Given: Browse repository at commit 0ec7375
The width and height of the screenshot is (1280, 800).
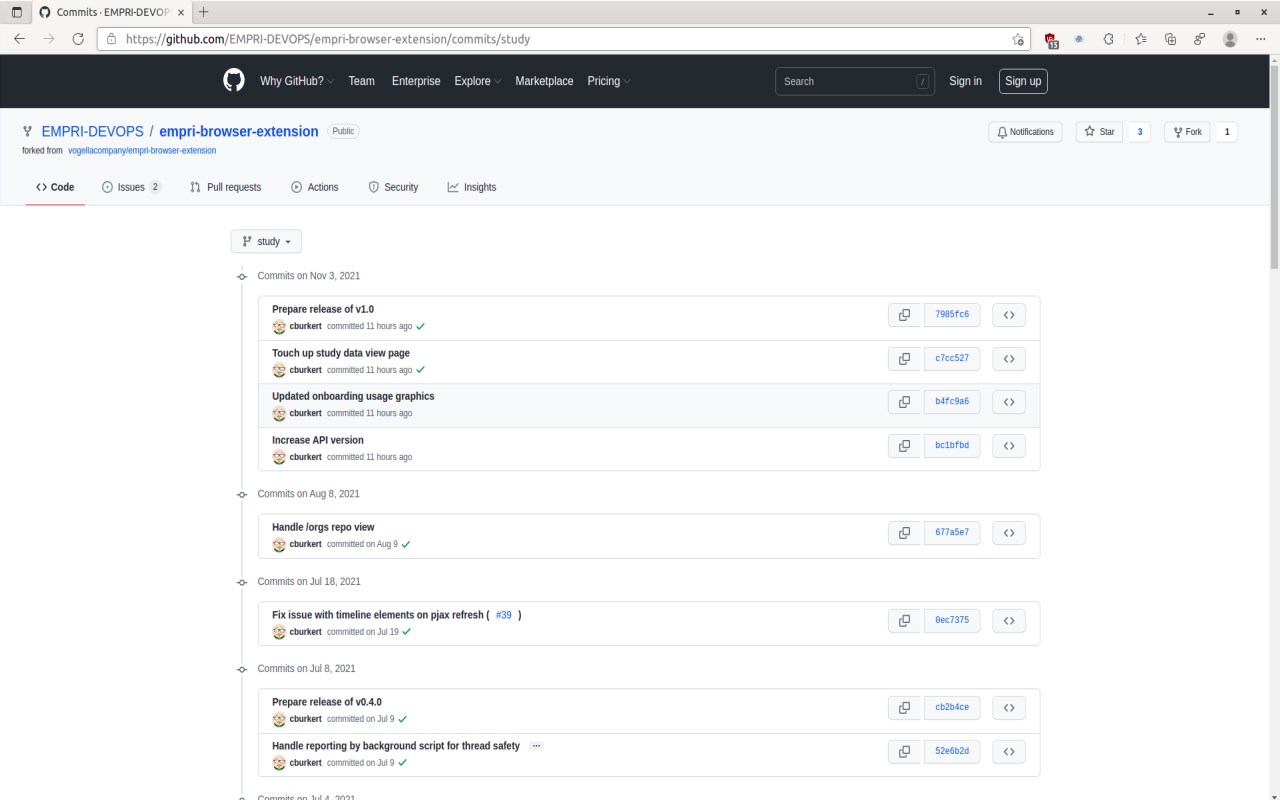Looking at the screenshot, I should coord(1009,620).
